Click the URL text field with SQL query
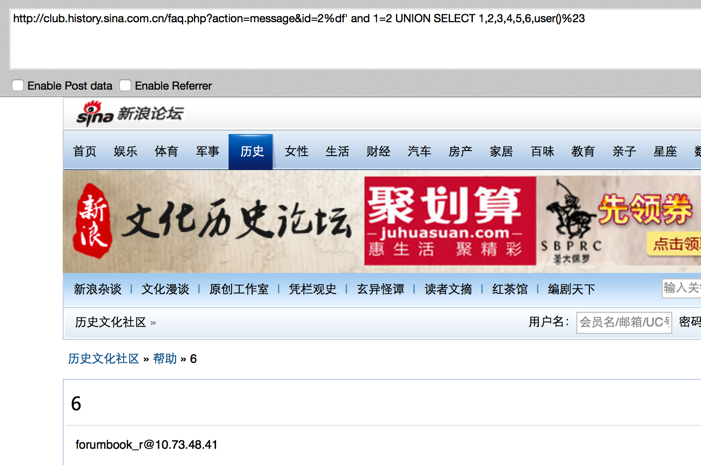Viewport: 701px width, 465px height. 355,39
